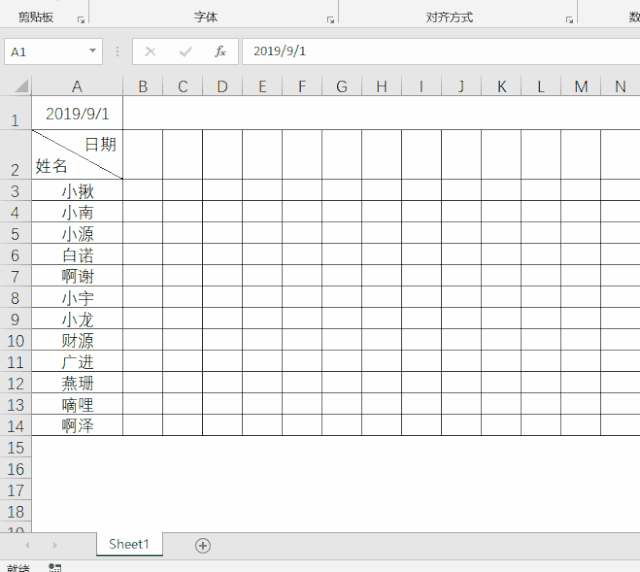Select the cell containing 啊谢
640x572 pixels.
point(77,276)
